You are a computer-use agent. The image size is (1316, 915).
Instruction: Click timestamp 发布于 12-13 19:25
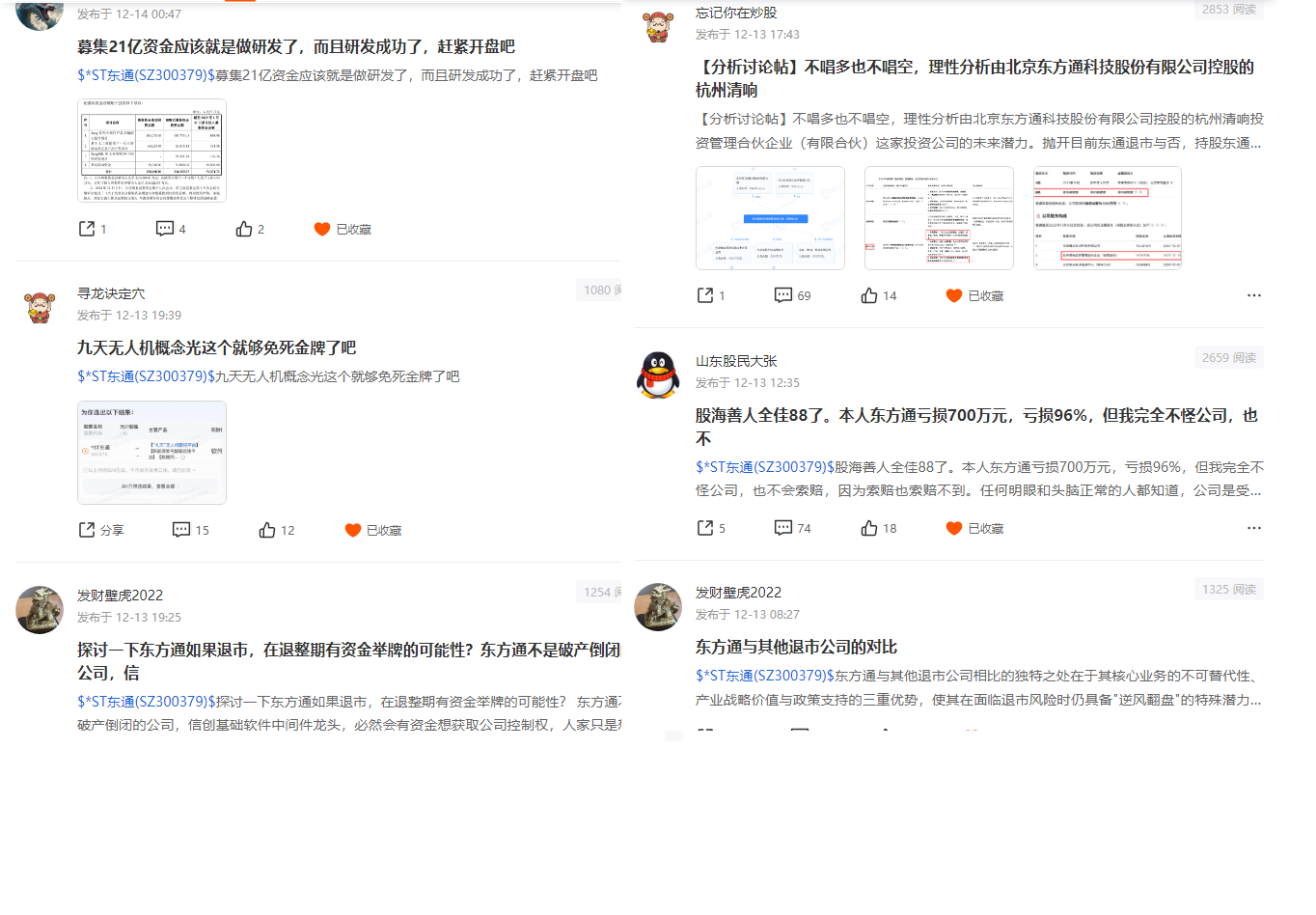129,618
